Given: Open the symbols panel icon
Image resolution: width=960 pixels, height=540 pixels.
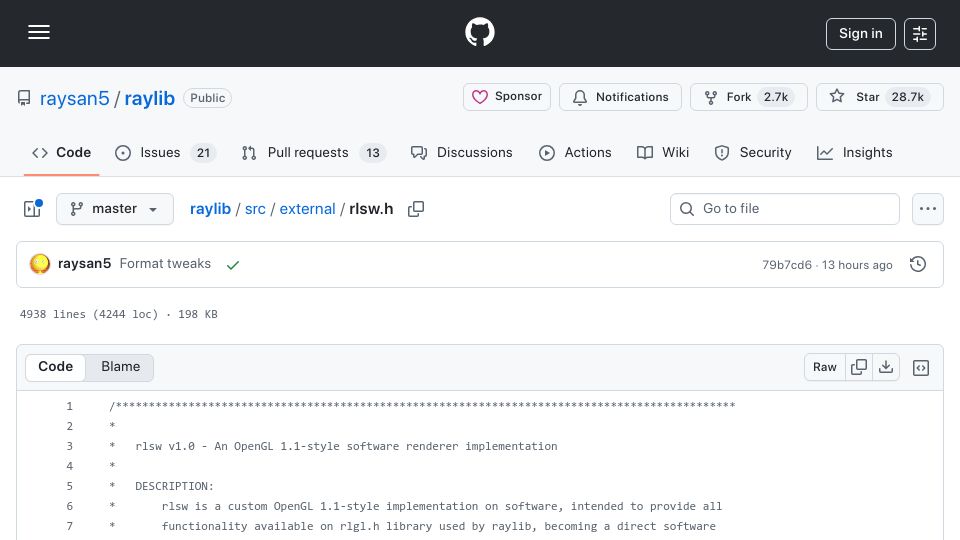Looking at the screenshot, I should [921, 367].
